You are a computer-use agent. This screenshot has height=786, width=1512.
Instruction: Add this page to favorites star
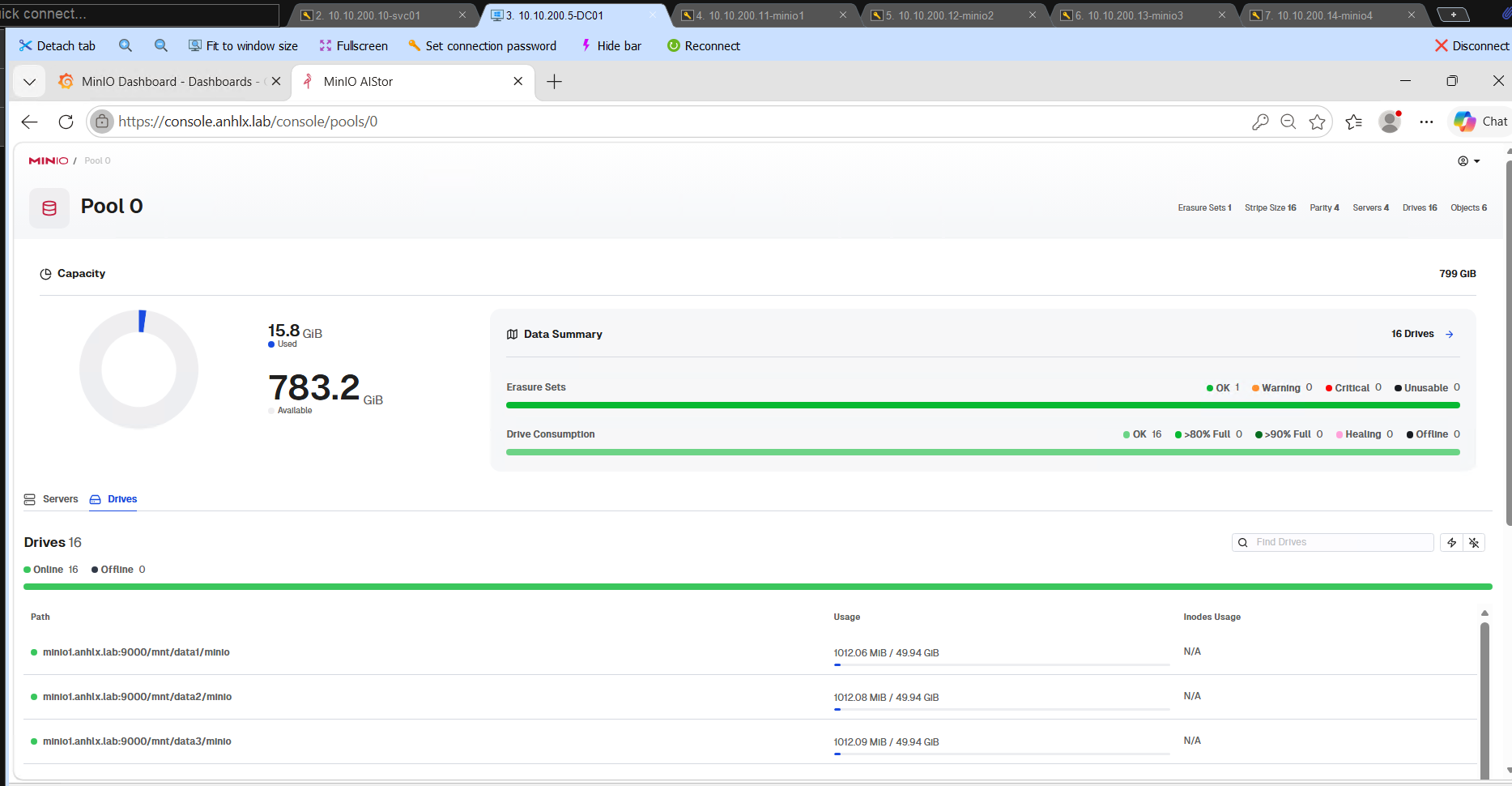click(x=1318, y=122)
